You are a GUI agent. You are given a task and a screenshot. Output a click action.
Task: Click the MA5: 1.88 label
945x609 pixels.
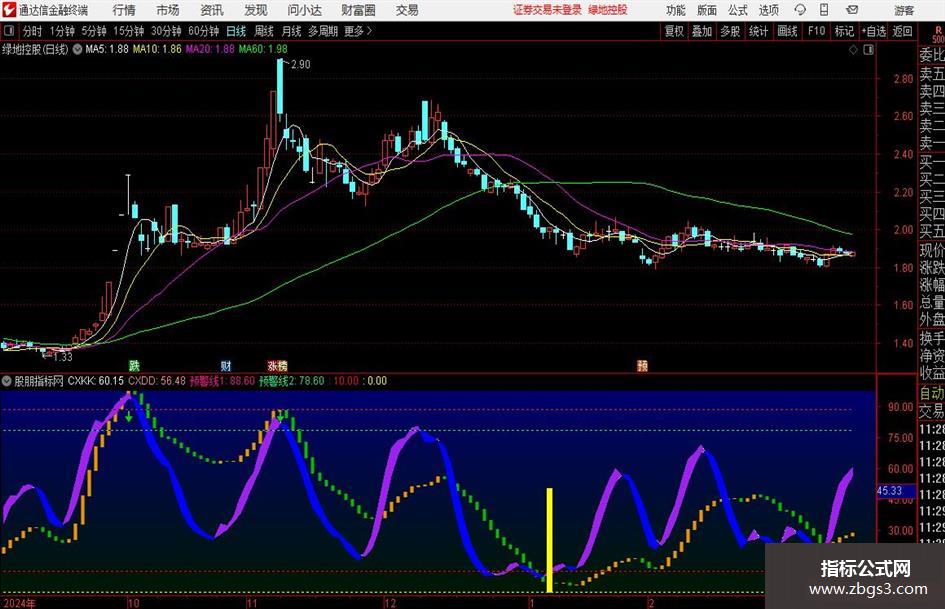(107, 49)
